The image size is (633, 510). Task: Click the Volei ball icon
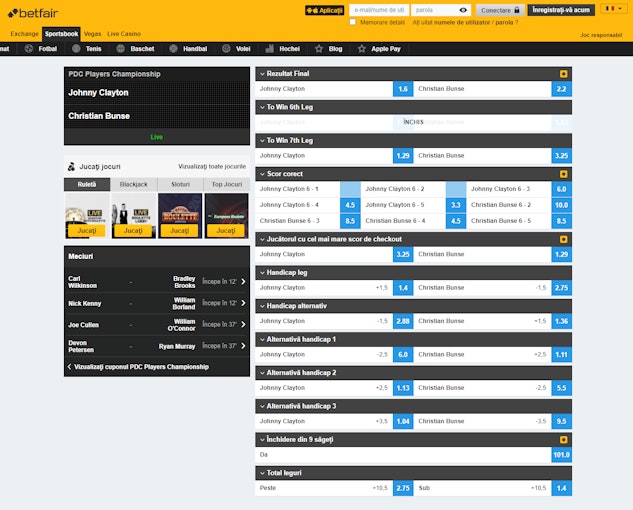(226, 49)
